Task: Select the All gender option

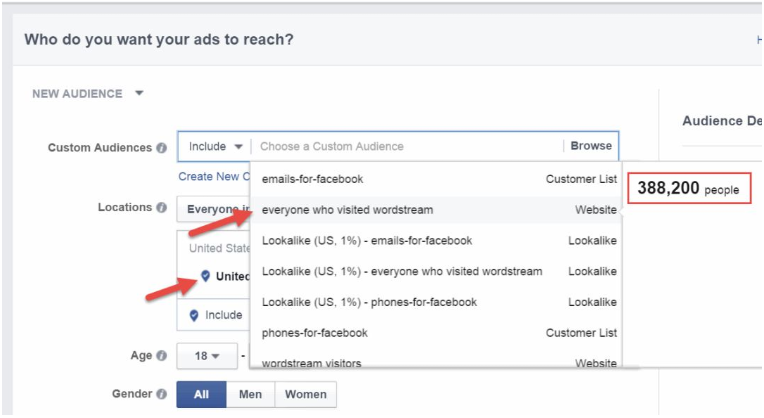Action: (201, 394)
